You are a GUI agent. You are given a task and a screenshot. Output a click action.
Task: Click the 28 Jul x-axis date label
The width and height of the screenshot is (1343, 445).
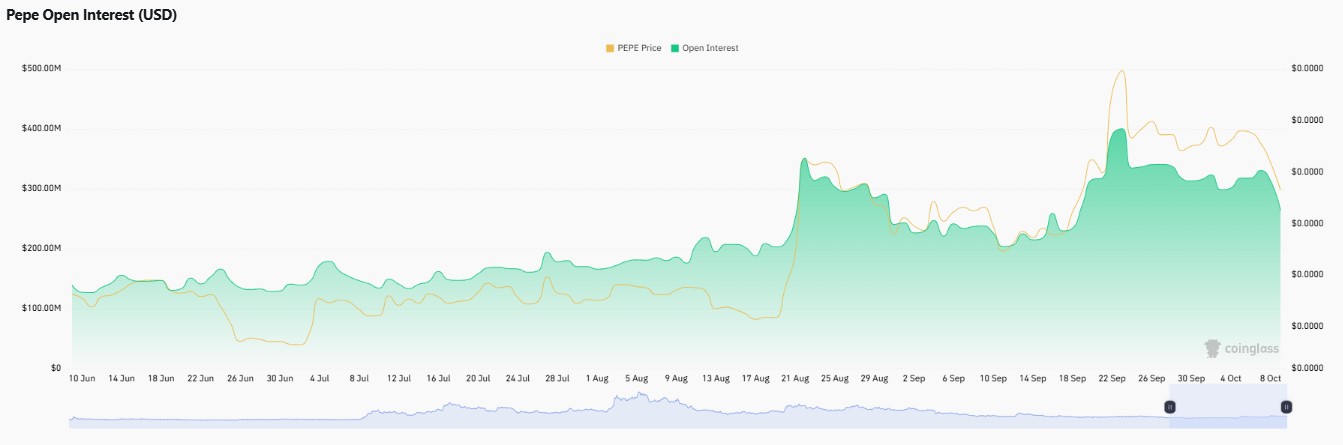coord(557,379)
